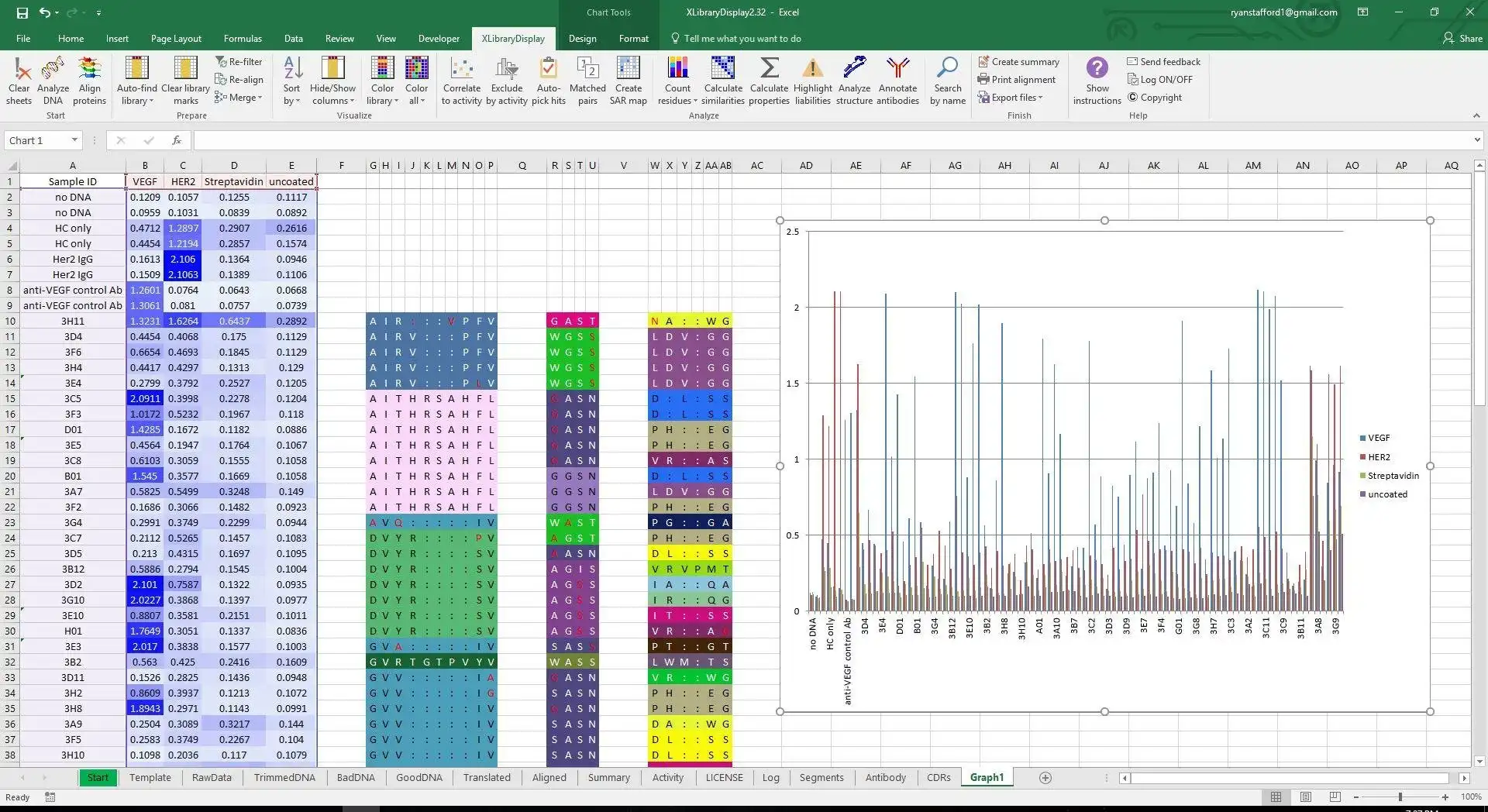Click Print alignment button
Viewport: 1488px width, 812px height.
[x=1017, y=80]
